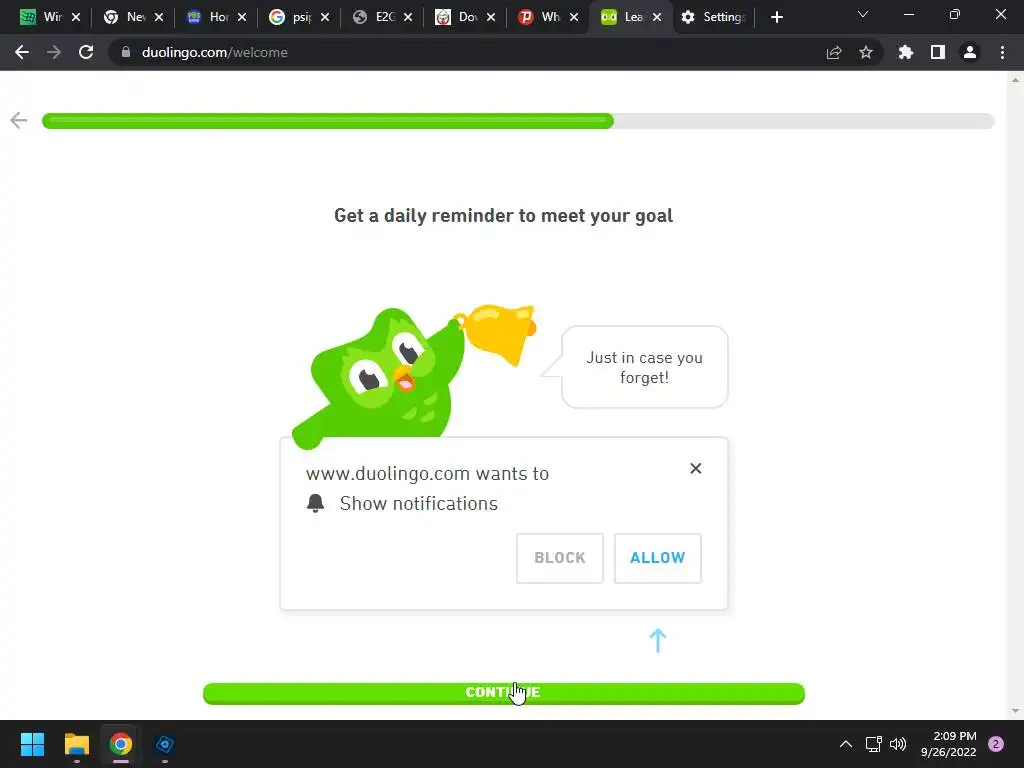
Task: Block Duolingo notifications
Action: [560, 558]
